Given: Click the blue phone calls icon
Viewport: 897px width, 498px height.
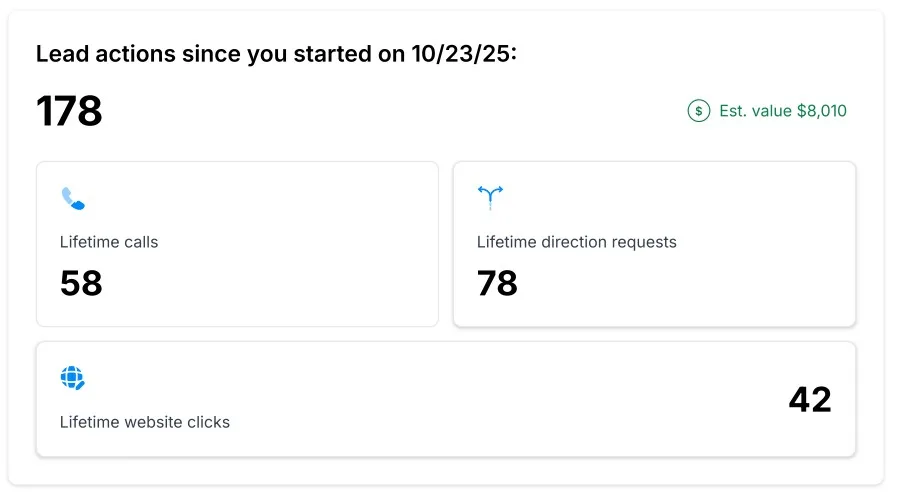Looking at the screenshot, I should point(73,198).
